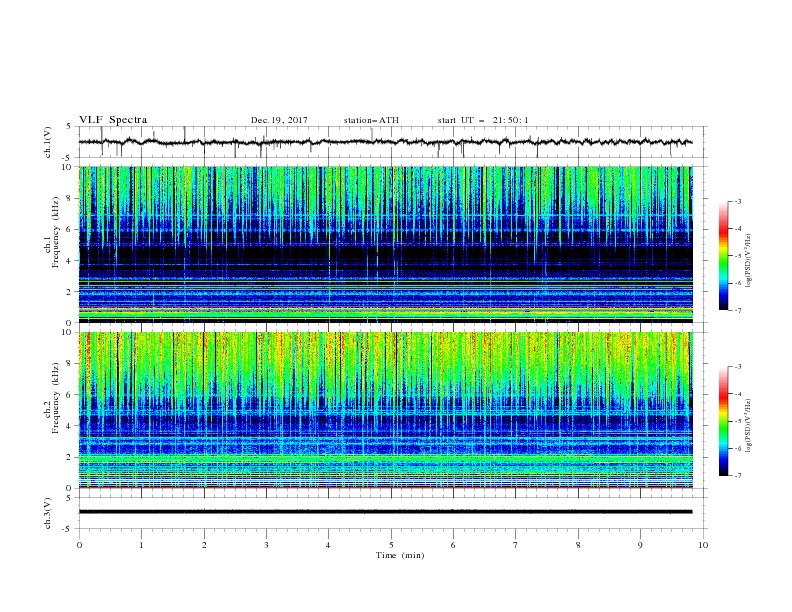Click time-axis tick label "9"
792x612 pixels.
[640, 545]
